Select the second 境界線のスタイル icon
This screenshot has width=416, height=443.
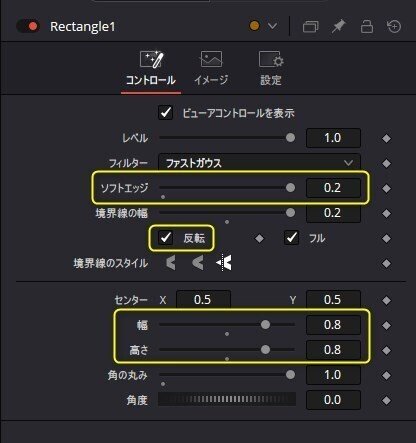[x=198, y=263]
